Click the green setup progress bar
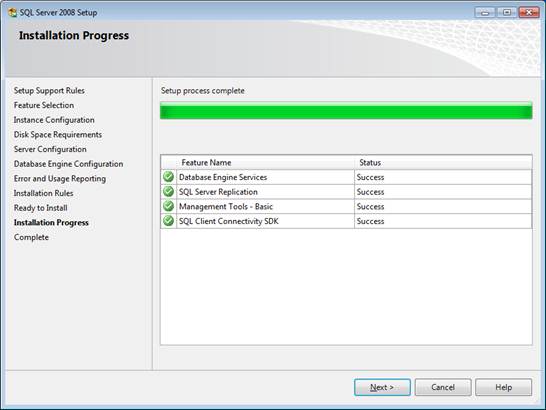Image resolution: width=546 pixels, height=410 pixels. click(x=346, y=110)
